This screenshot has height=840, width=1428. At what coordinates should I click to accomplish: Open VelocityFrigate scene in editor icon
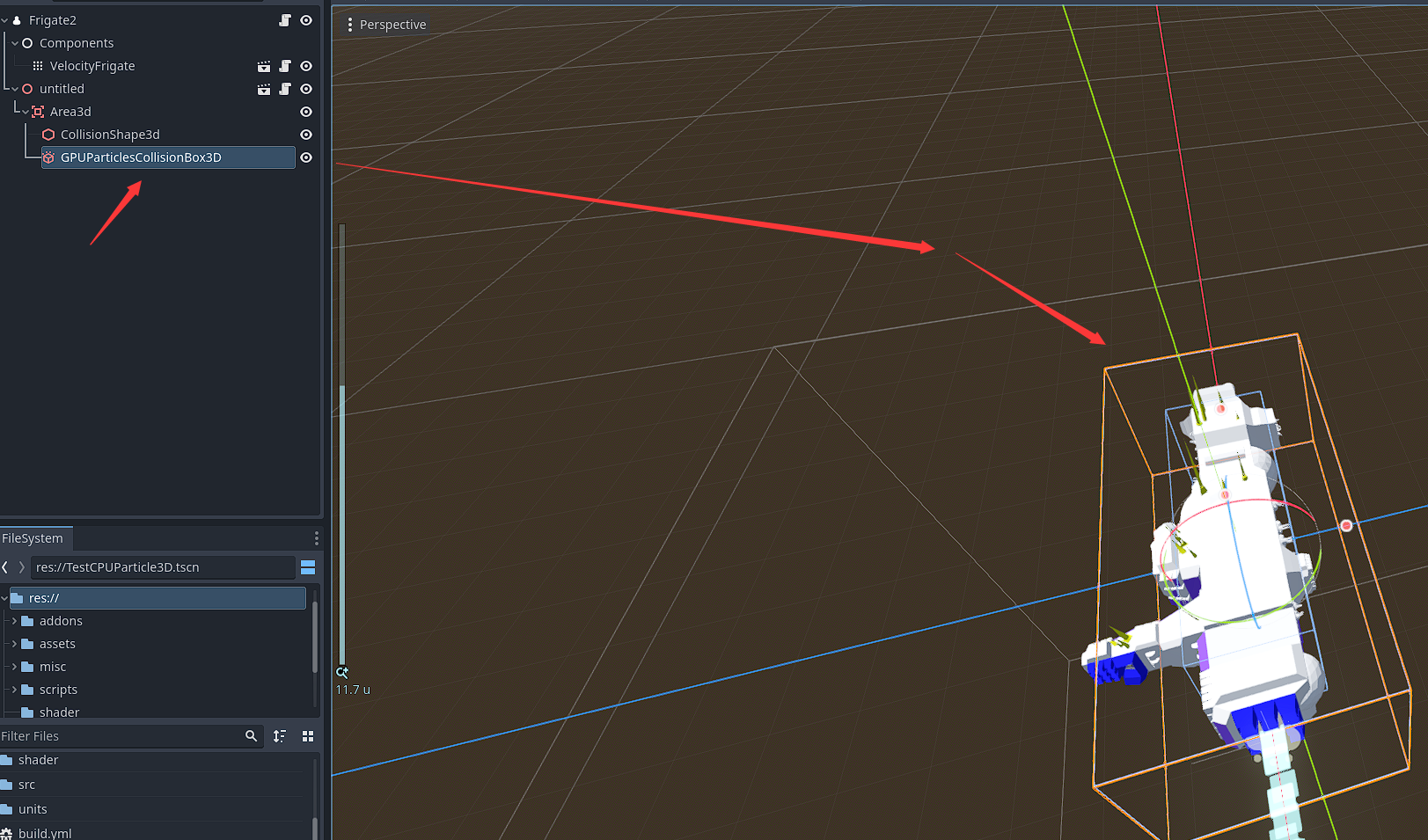pos(264,66)
